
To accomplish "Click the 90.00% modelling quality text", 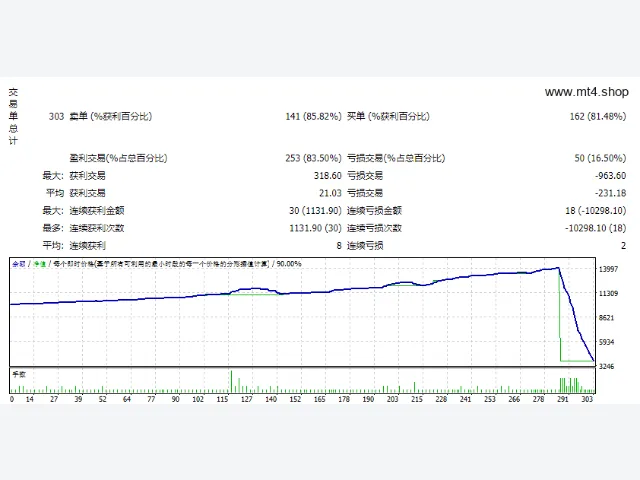I will click(x=289, y=264).
